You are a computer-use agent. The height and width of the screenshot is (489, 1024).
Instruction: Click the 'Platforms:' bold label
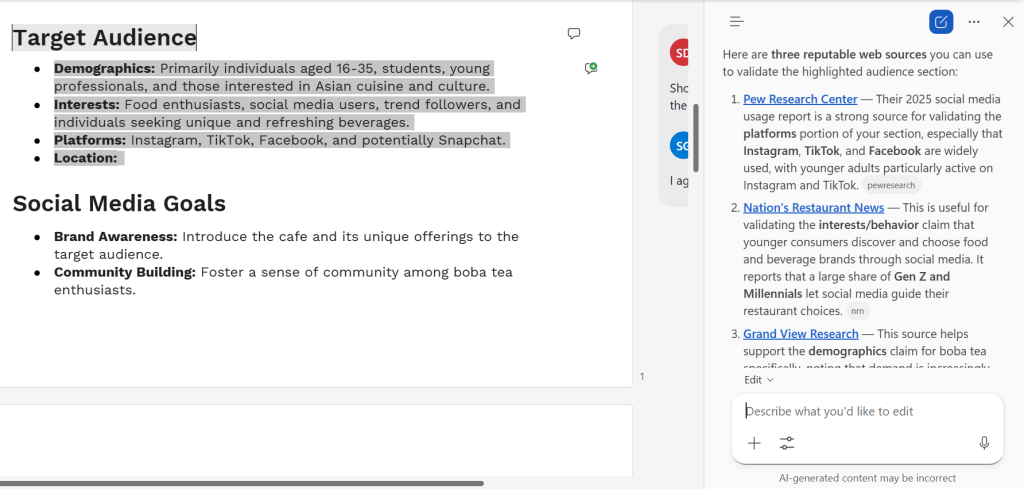tap(90, 140)
